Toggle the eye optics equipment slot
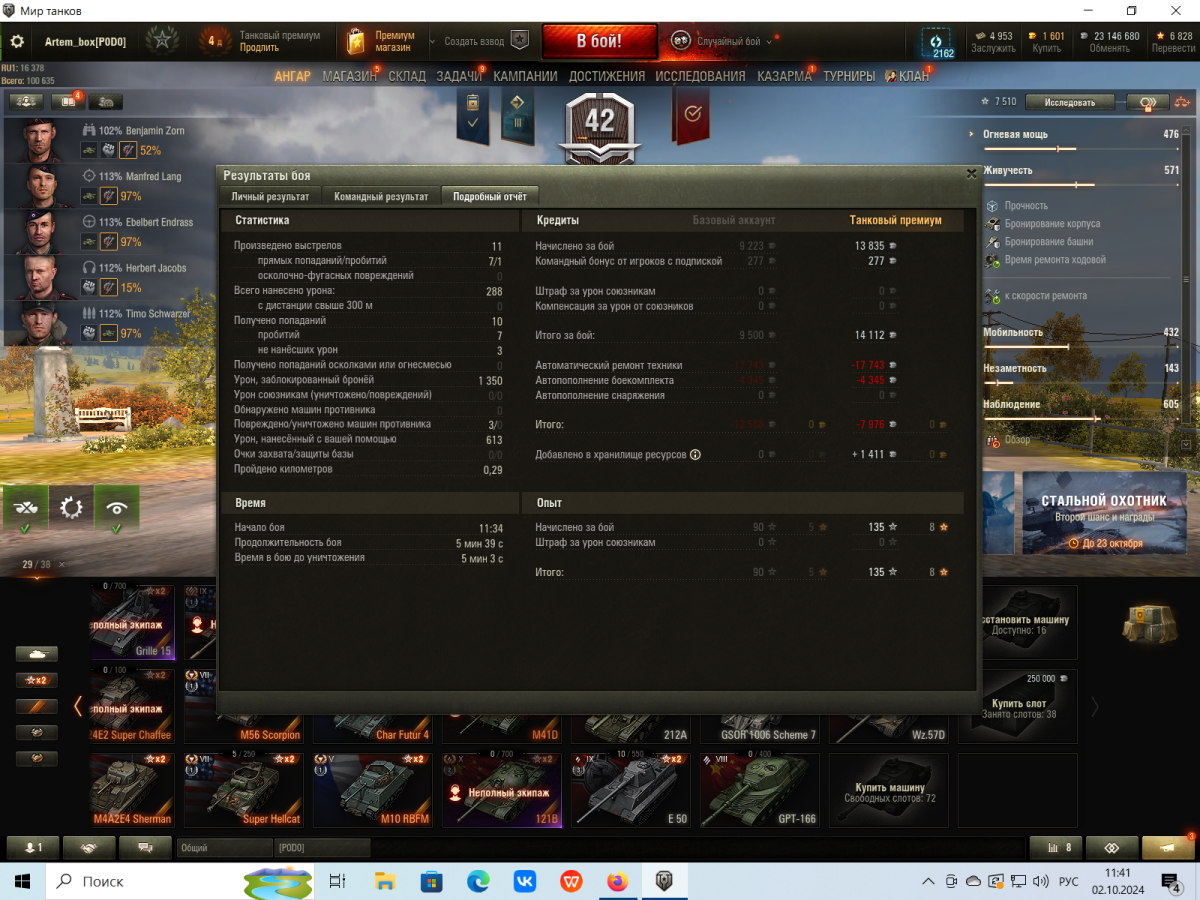Image resolution: width=1200 pixels, height=900 pixels. coord(117,507)
